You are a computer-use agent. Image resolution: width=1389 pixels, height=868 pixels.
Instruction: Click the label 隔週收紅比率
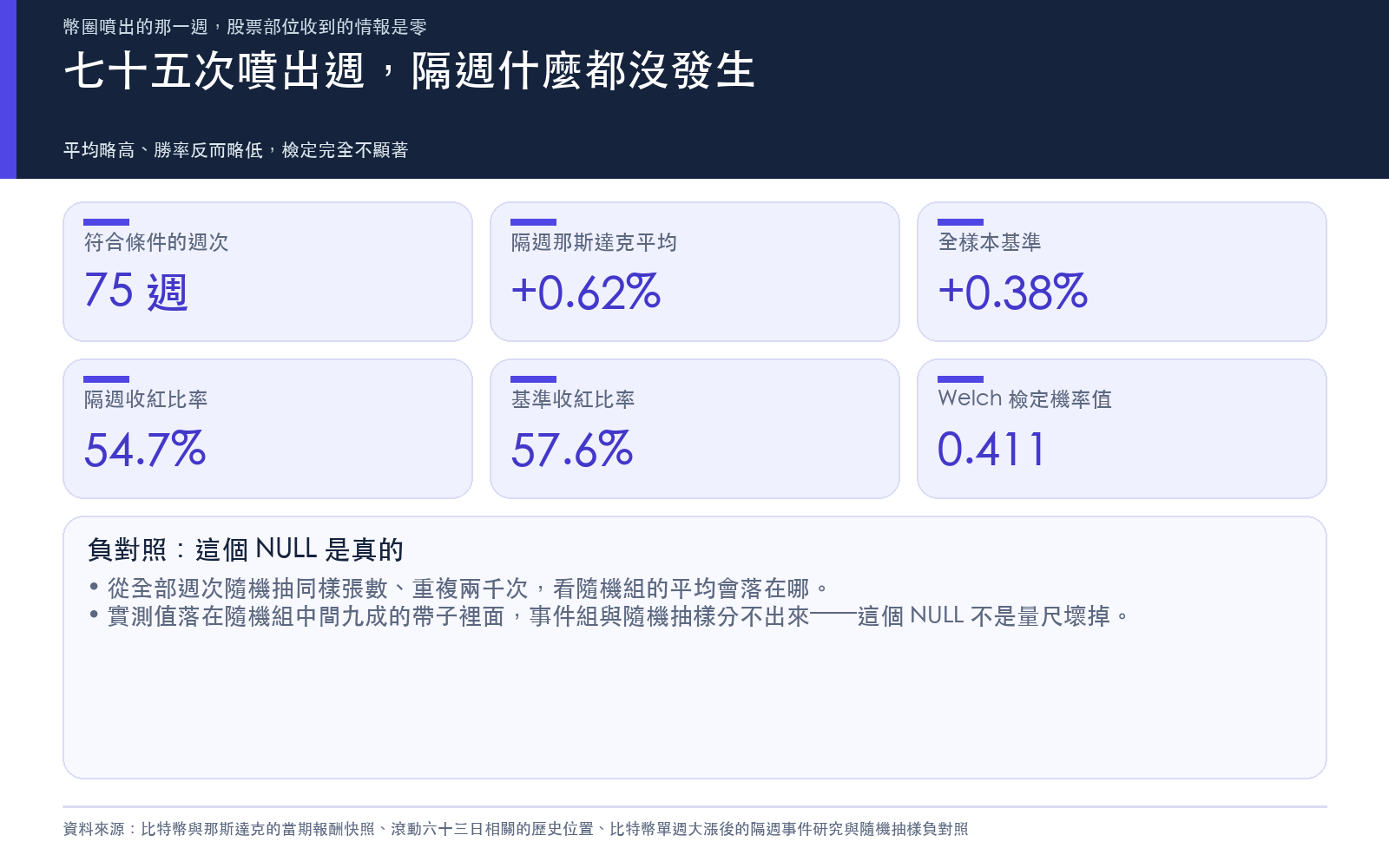tap(146, 399)
